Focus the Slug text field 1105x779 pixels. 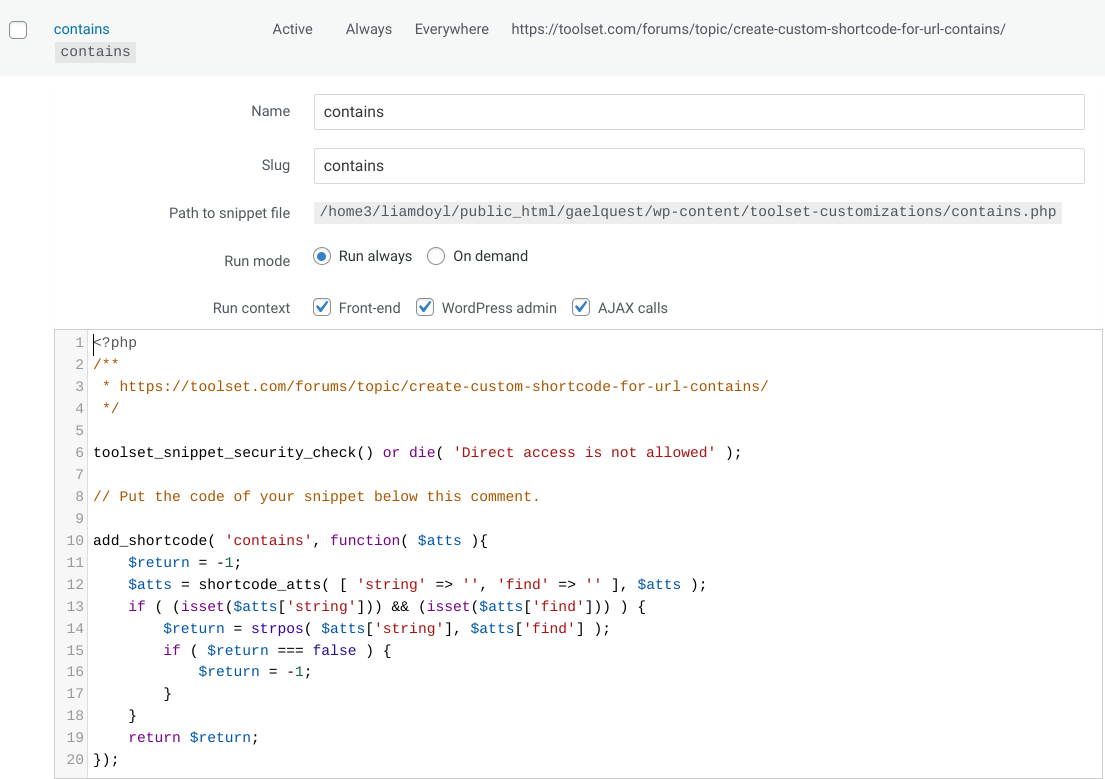tap(699, 166)
